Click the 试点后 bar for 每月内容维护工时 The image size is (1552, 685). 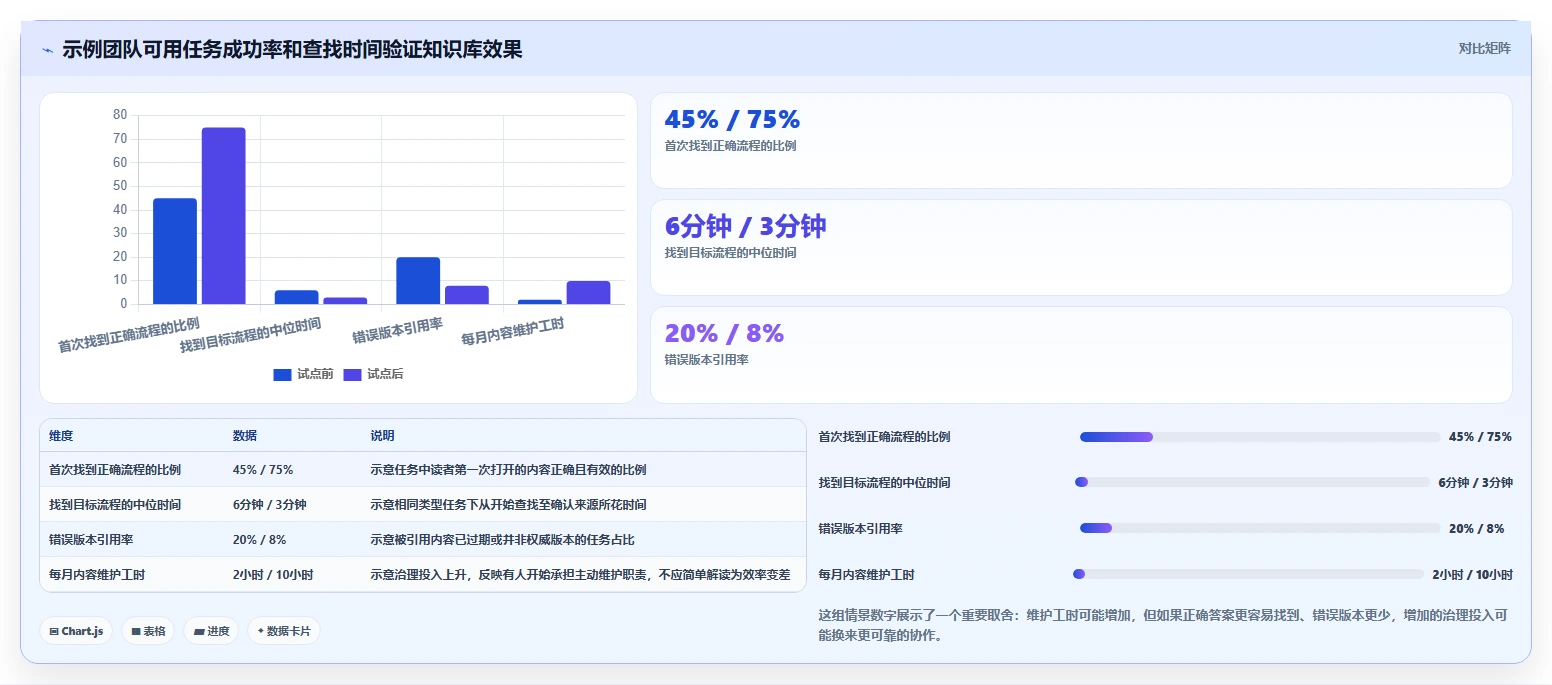click(x=588, y=292)
